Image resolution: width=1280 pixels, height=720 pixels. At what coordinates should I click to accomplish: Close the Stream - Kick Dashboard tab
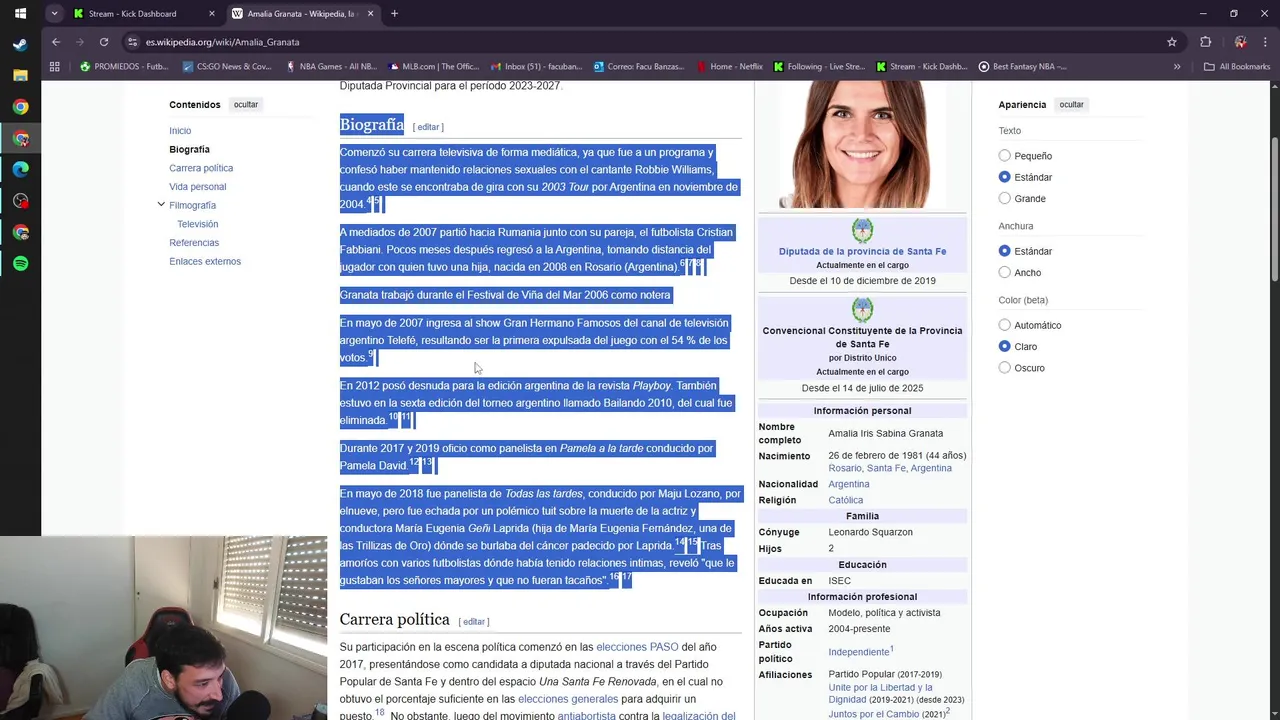212,14
